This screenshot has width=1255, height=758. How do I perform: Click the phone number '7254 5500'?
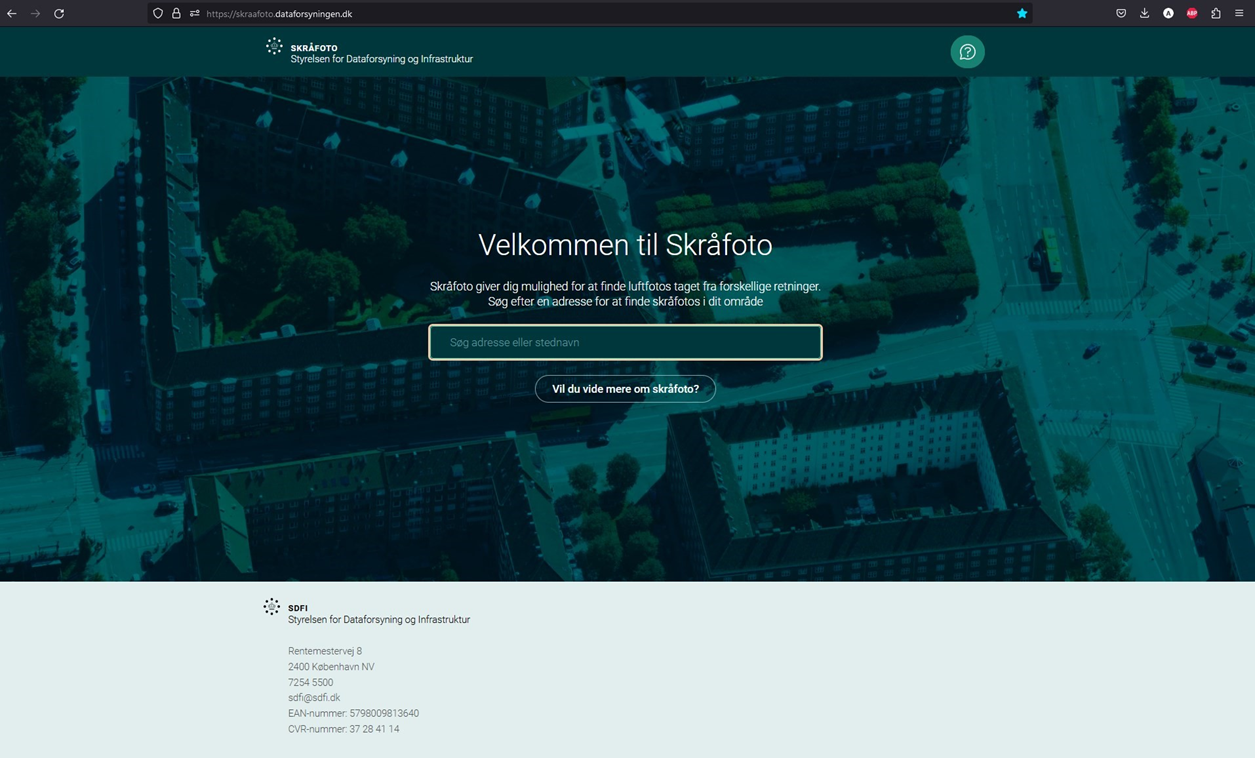click(311, 683)
